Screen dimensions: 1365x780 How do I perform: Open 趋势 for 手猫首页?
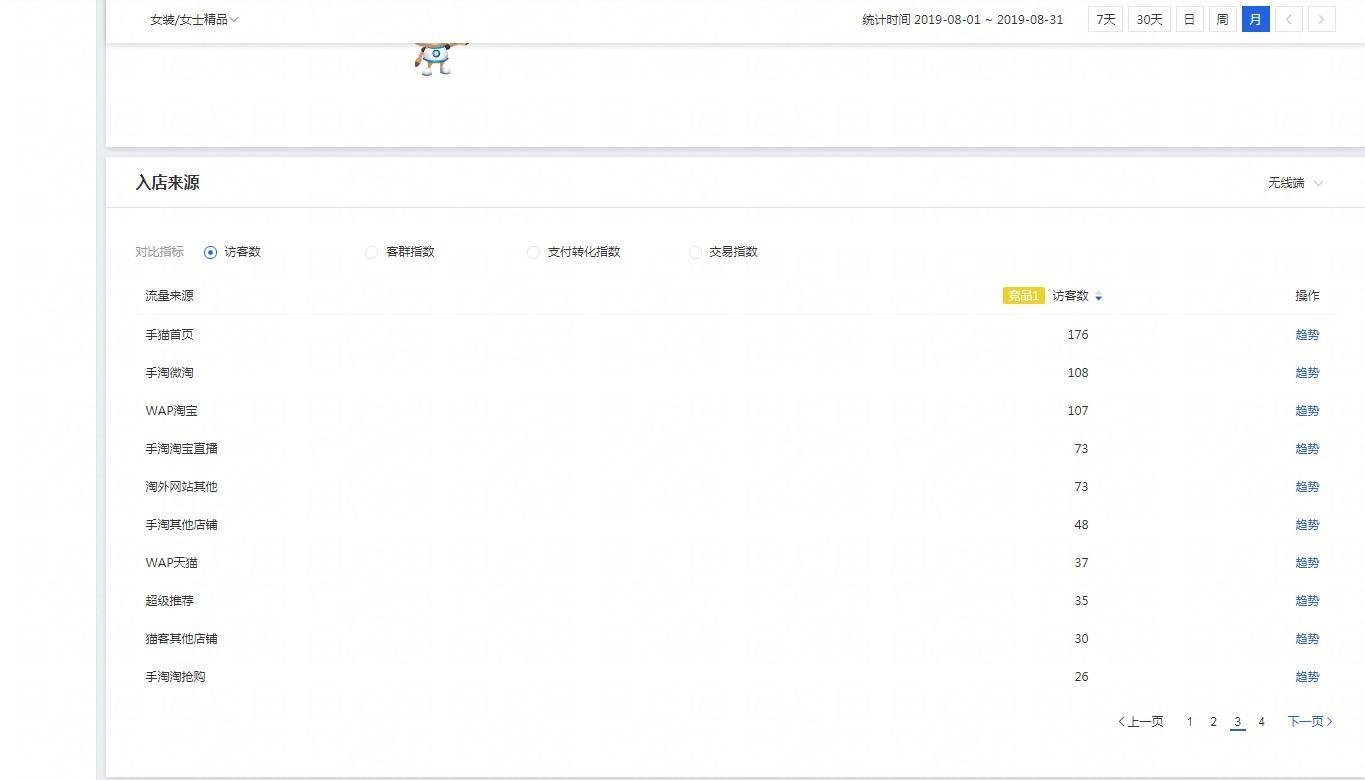point(1307,335)
